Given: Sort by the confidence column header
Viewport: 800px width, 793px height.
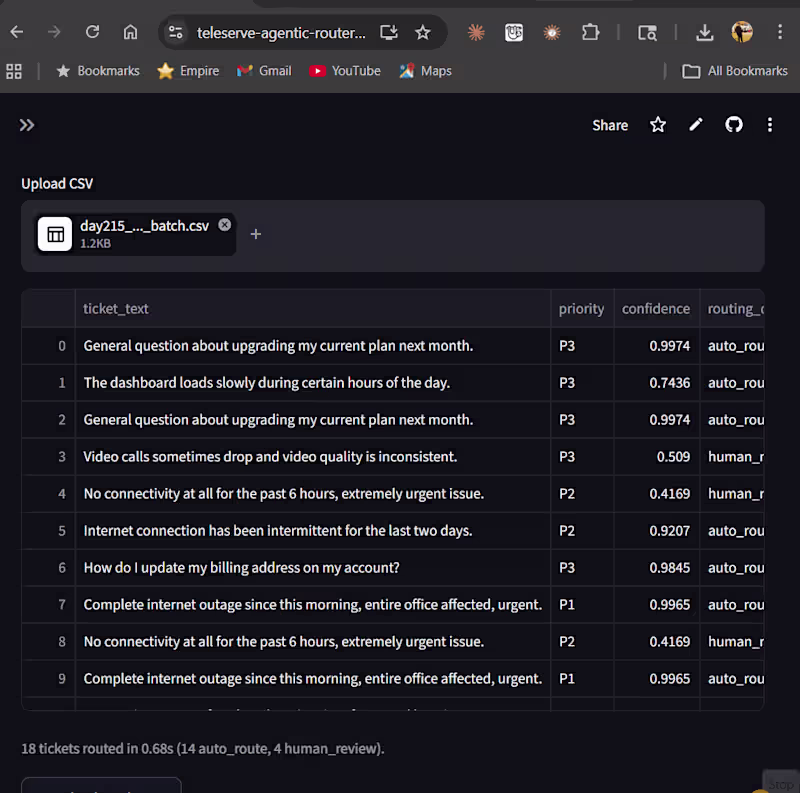Looking at the screenshot, I should tap(656, 309).
